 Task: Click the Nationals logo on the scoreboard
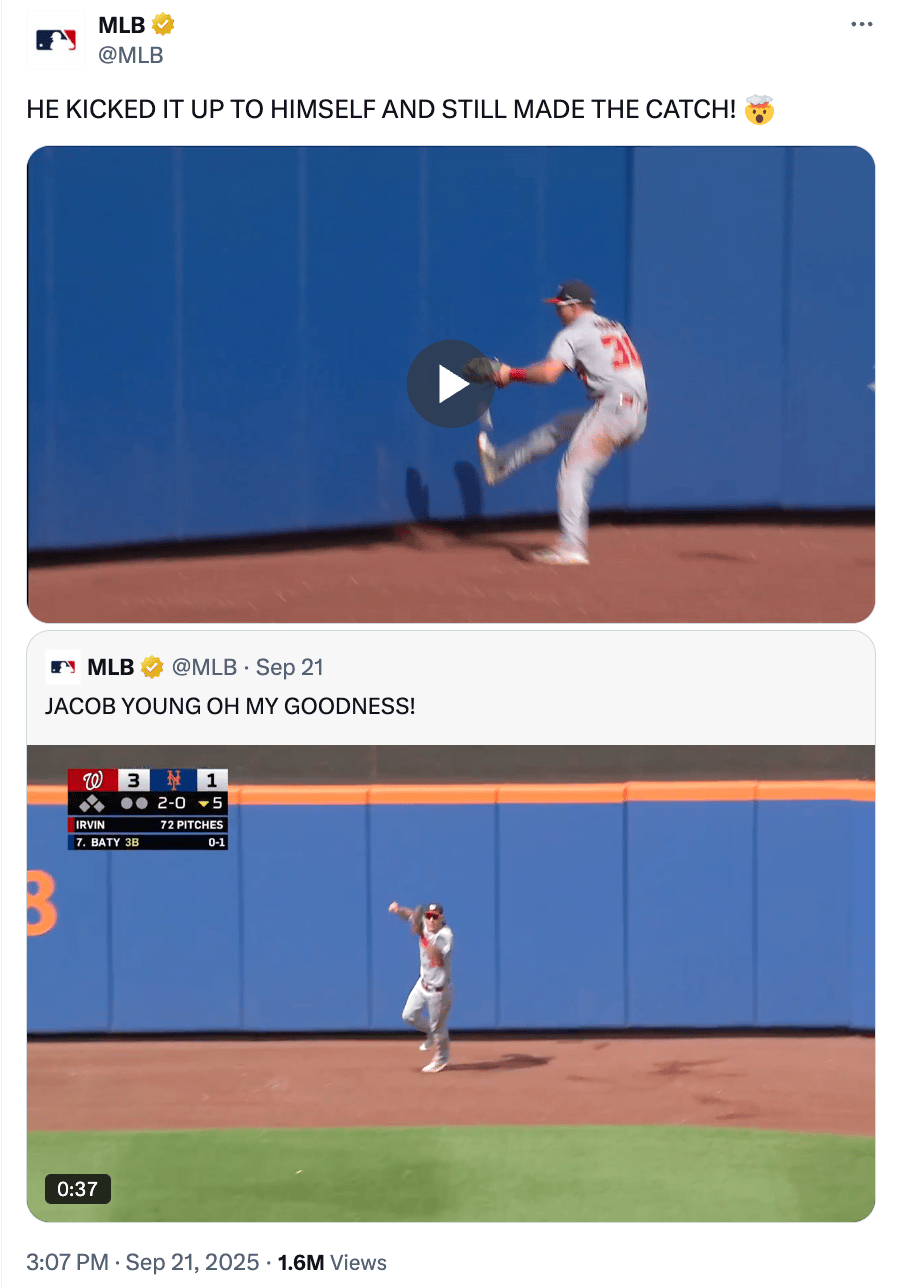(x=93, y=779)
